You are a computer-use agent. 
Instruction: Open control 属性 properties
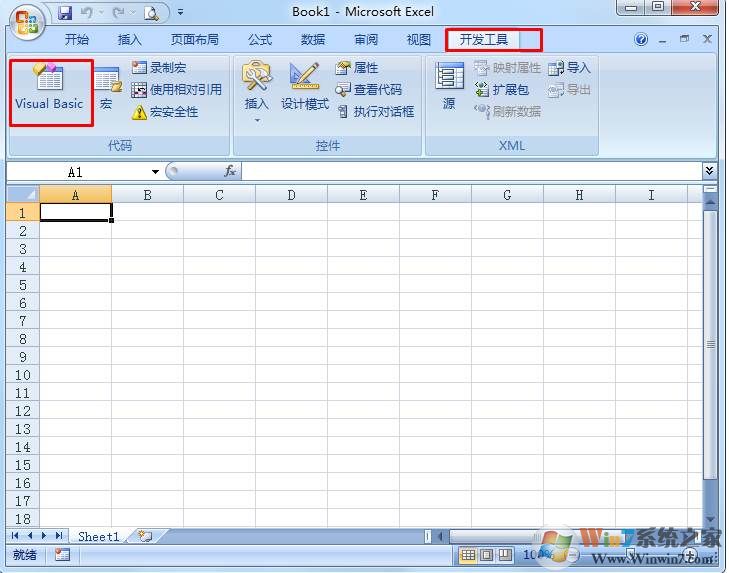(x=357, y=68)
